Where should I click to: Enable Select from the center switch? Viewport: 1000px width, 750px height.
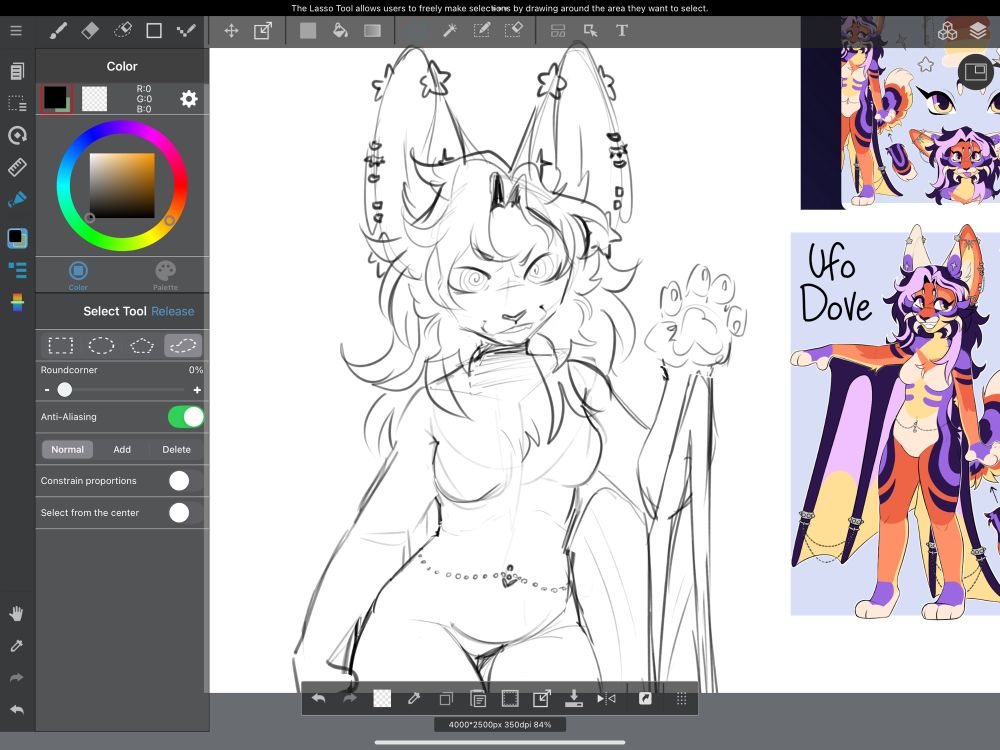(x=186, y=513)
